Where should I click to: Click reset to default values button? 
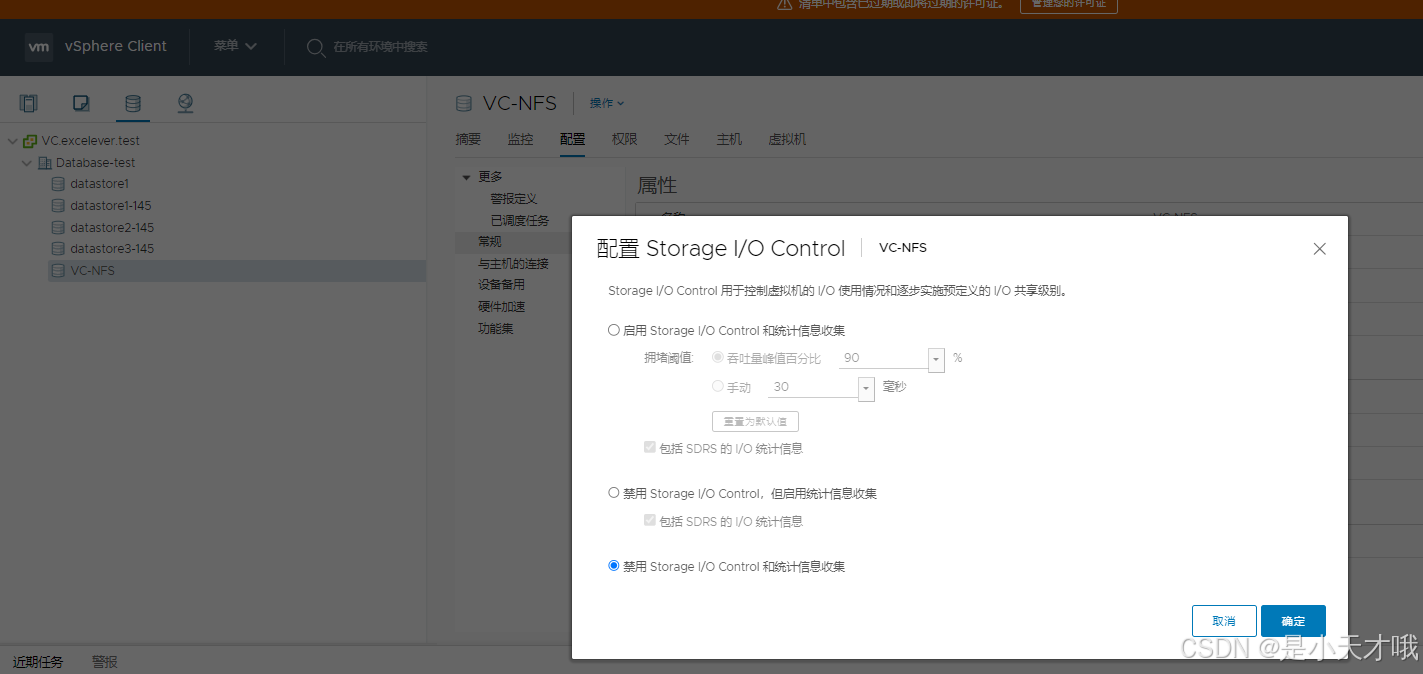pos(755,422)
